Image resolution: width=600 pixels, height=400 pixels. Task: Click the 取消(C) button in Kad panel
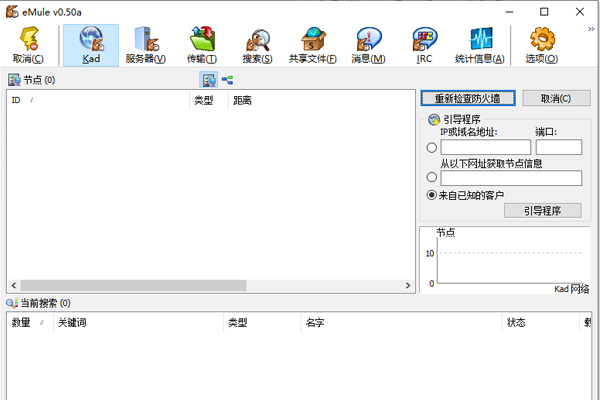point(556,98)
